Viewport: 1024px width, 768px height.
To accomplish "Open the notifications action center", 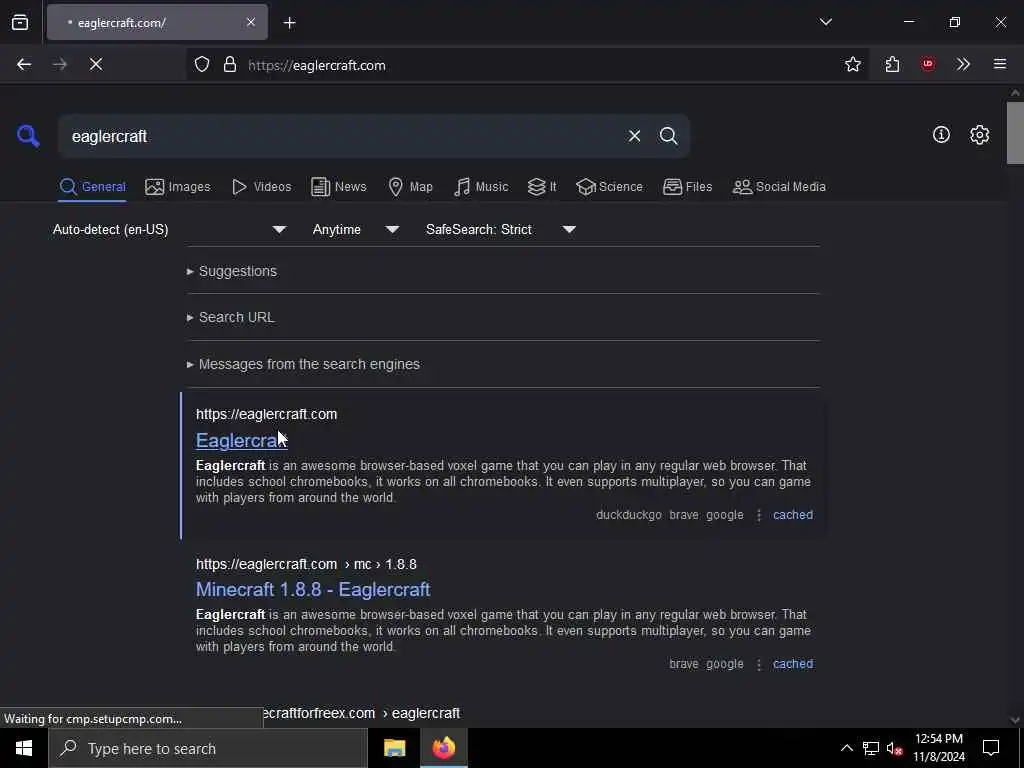I will [x=991, y=748].
